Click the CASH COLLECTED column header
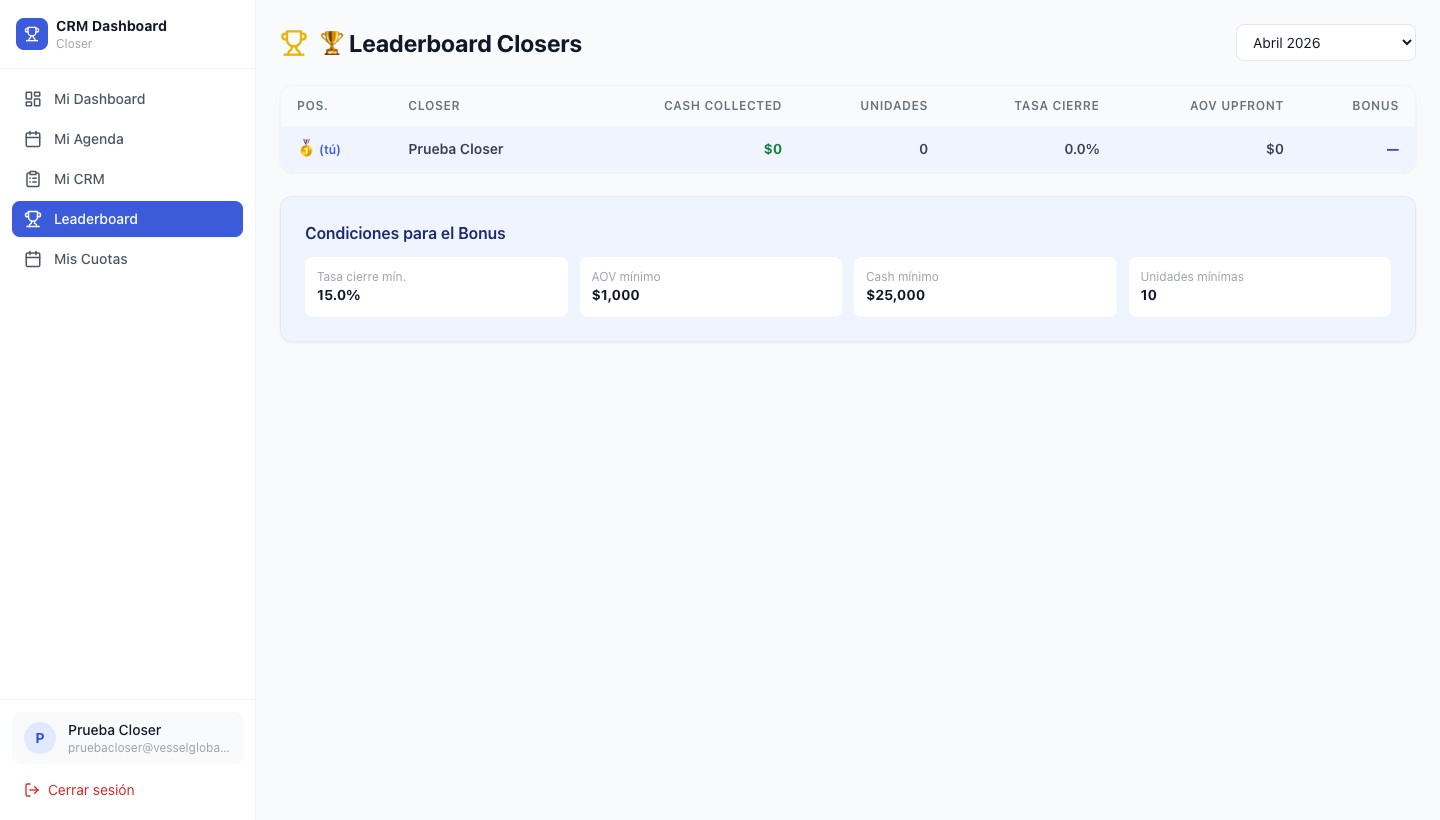1440x820 pixels. pyautogui.click(x=723, y=106)
